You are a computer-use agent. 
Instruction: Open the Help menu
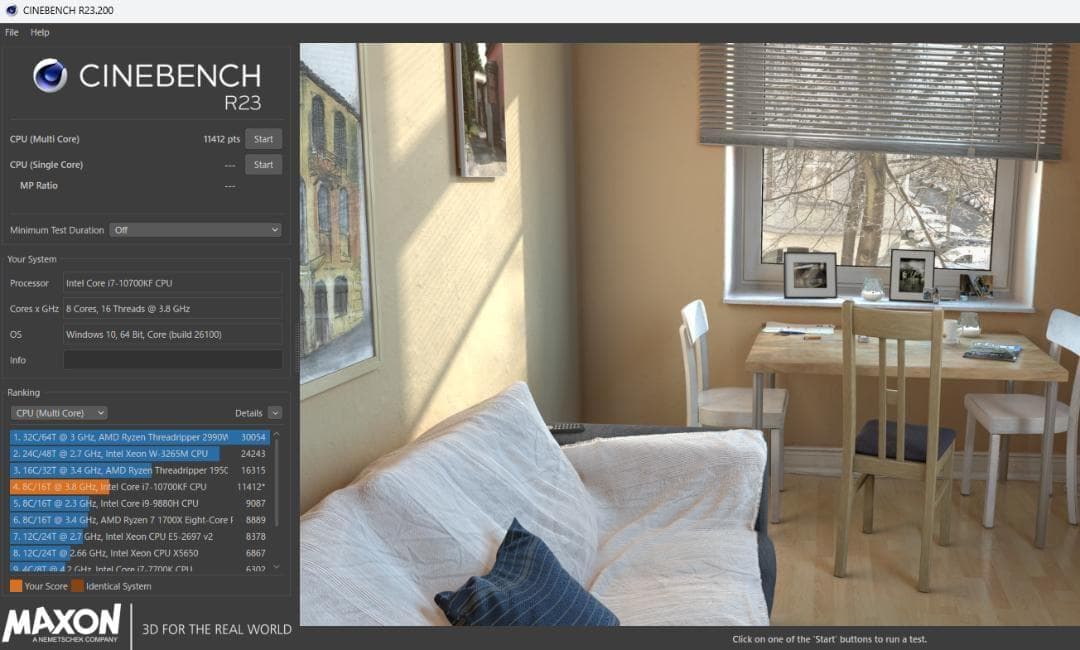[40, 32]
